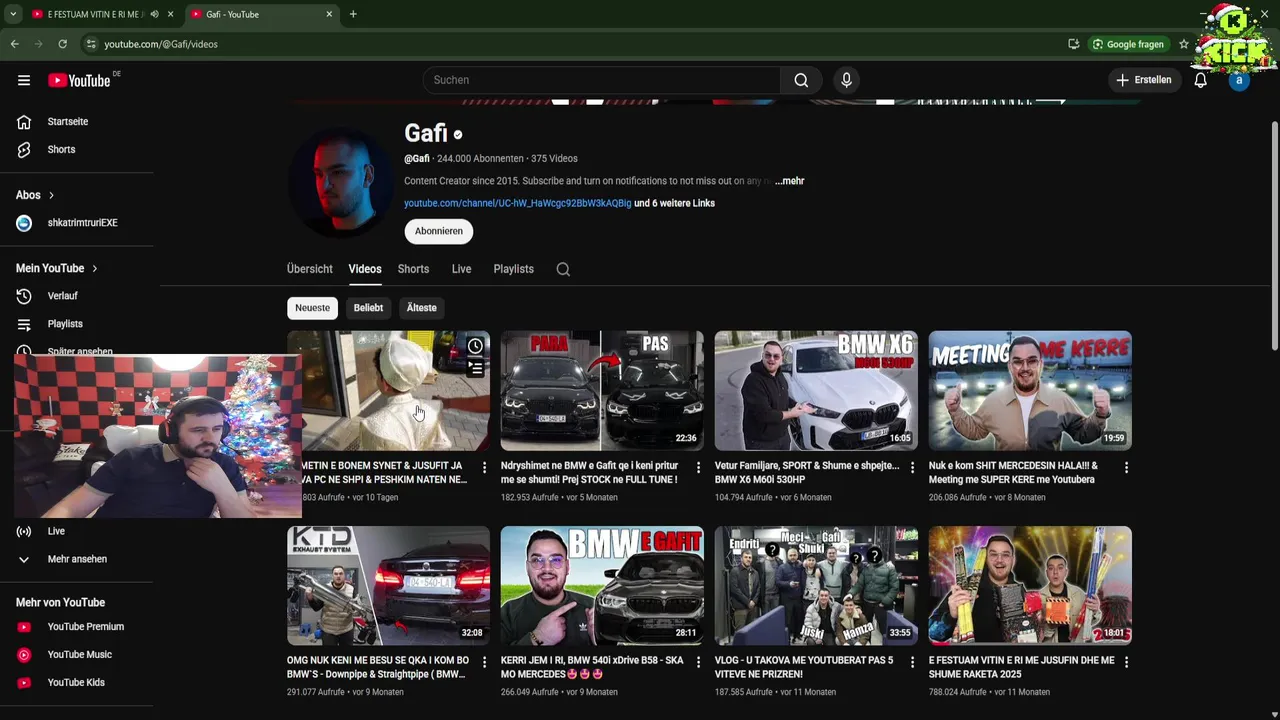
Task: Open YouTube Music in sidebar
Action: pos(78,655)
